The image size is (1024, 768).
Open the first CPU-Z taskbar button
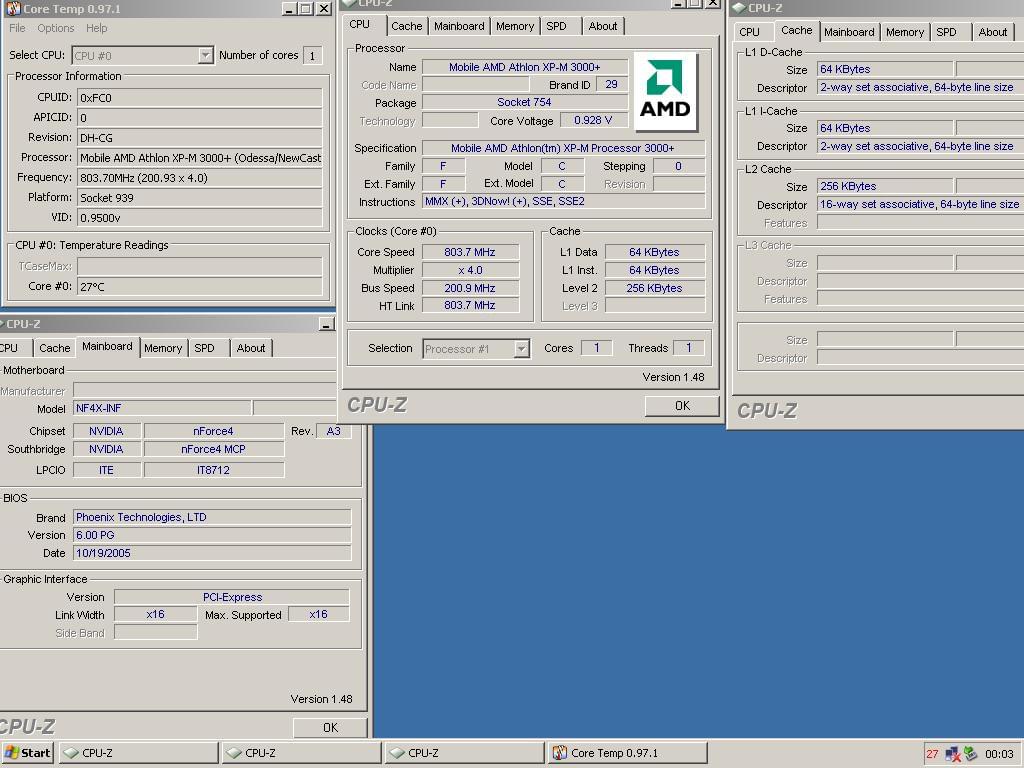138,753
